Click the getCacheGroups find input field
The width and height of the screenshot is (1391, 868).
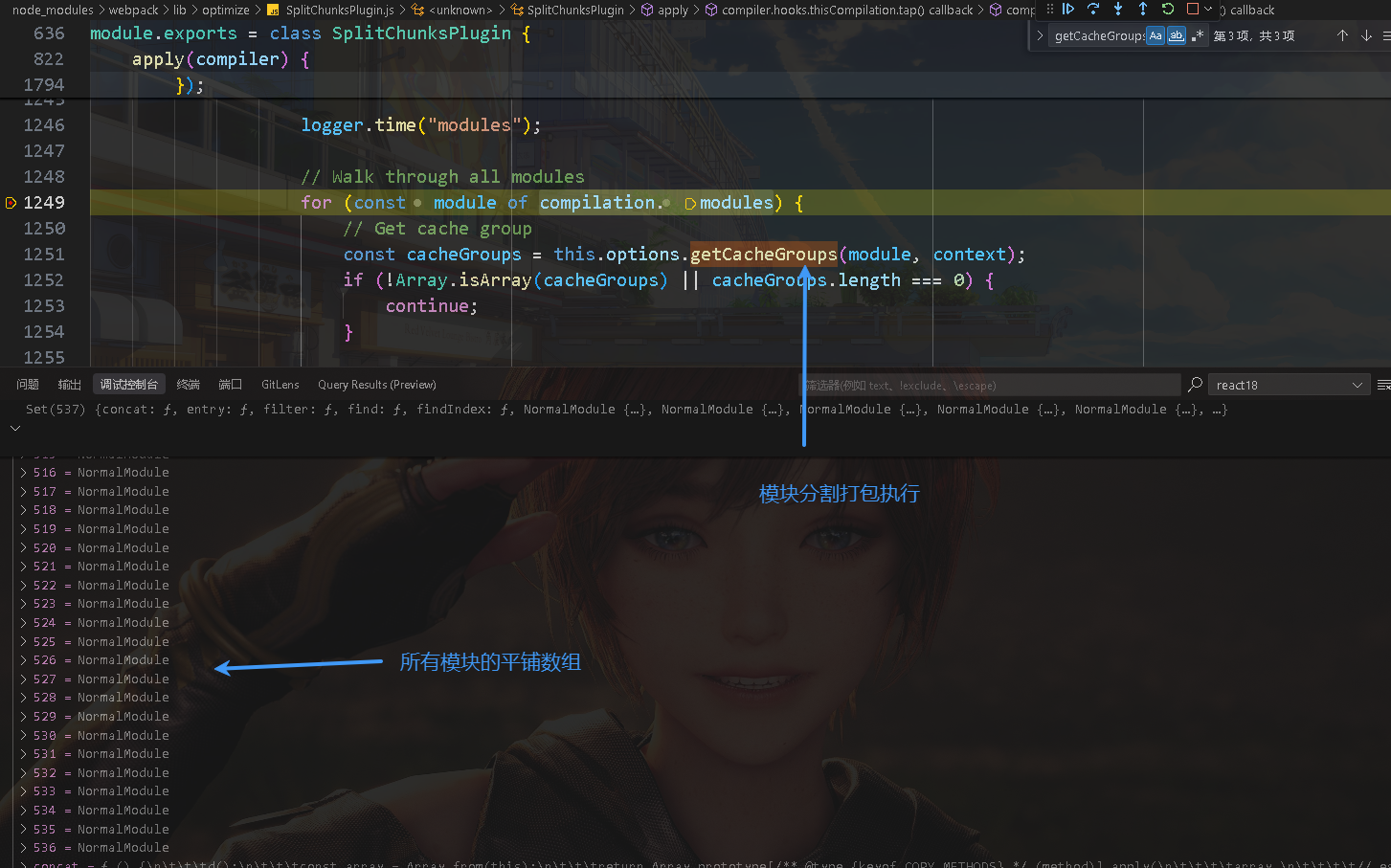[1098, 35]
